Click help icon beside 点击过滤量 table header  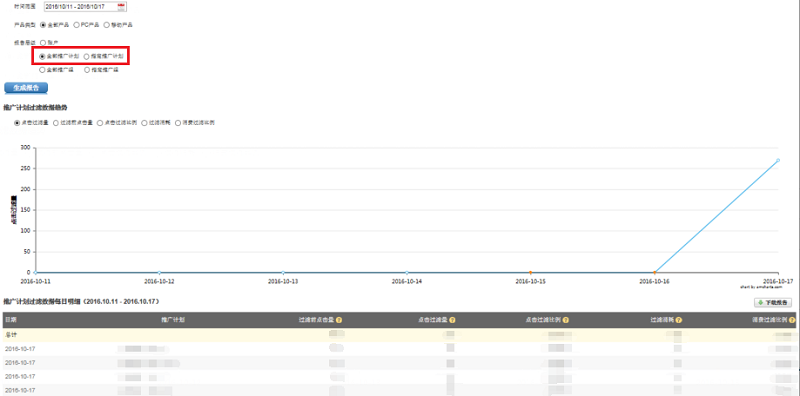452,320
